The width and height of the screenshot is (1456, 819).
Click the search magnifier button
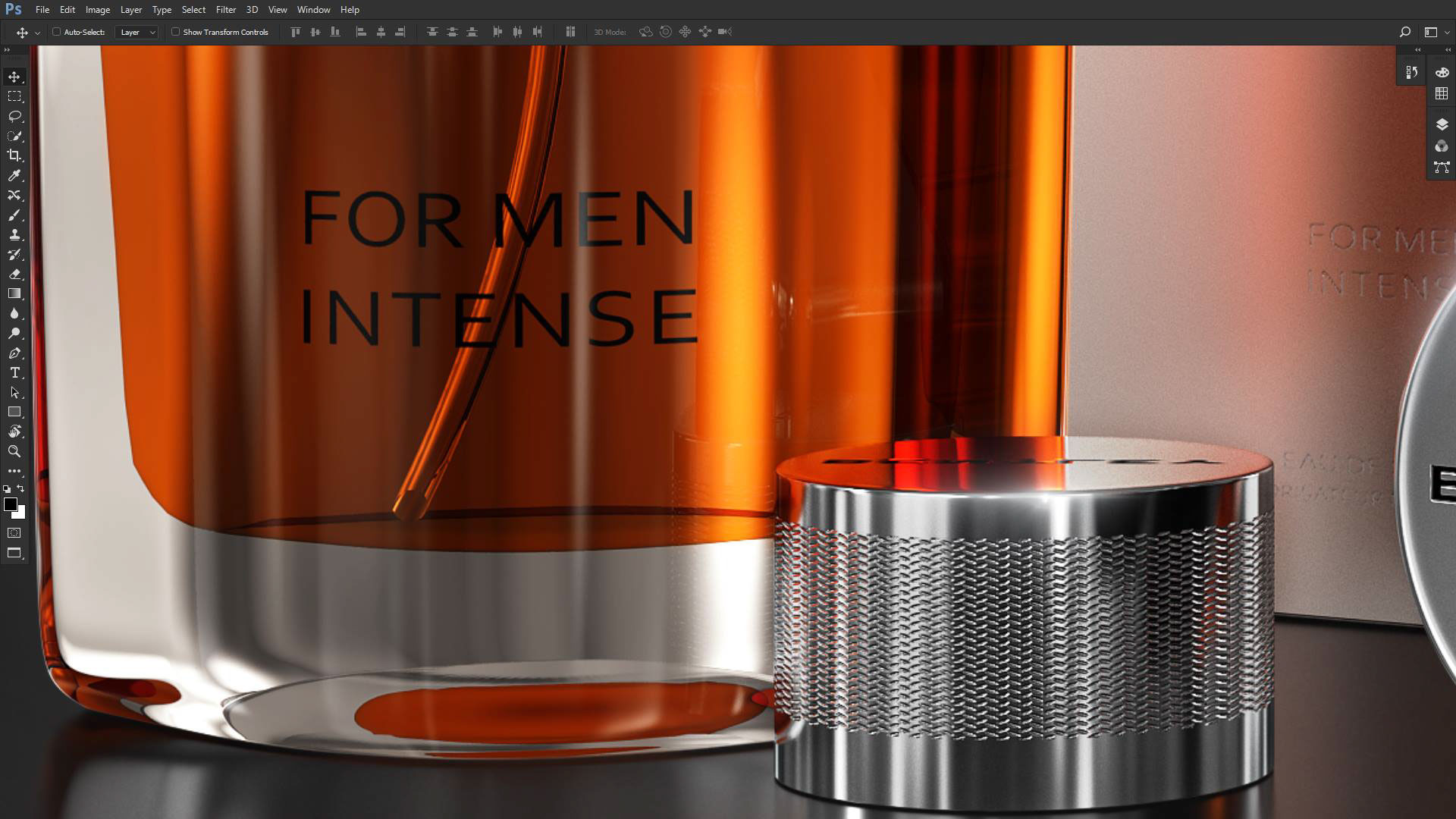click(1404, 32)
